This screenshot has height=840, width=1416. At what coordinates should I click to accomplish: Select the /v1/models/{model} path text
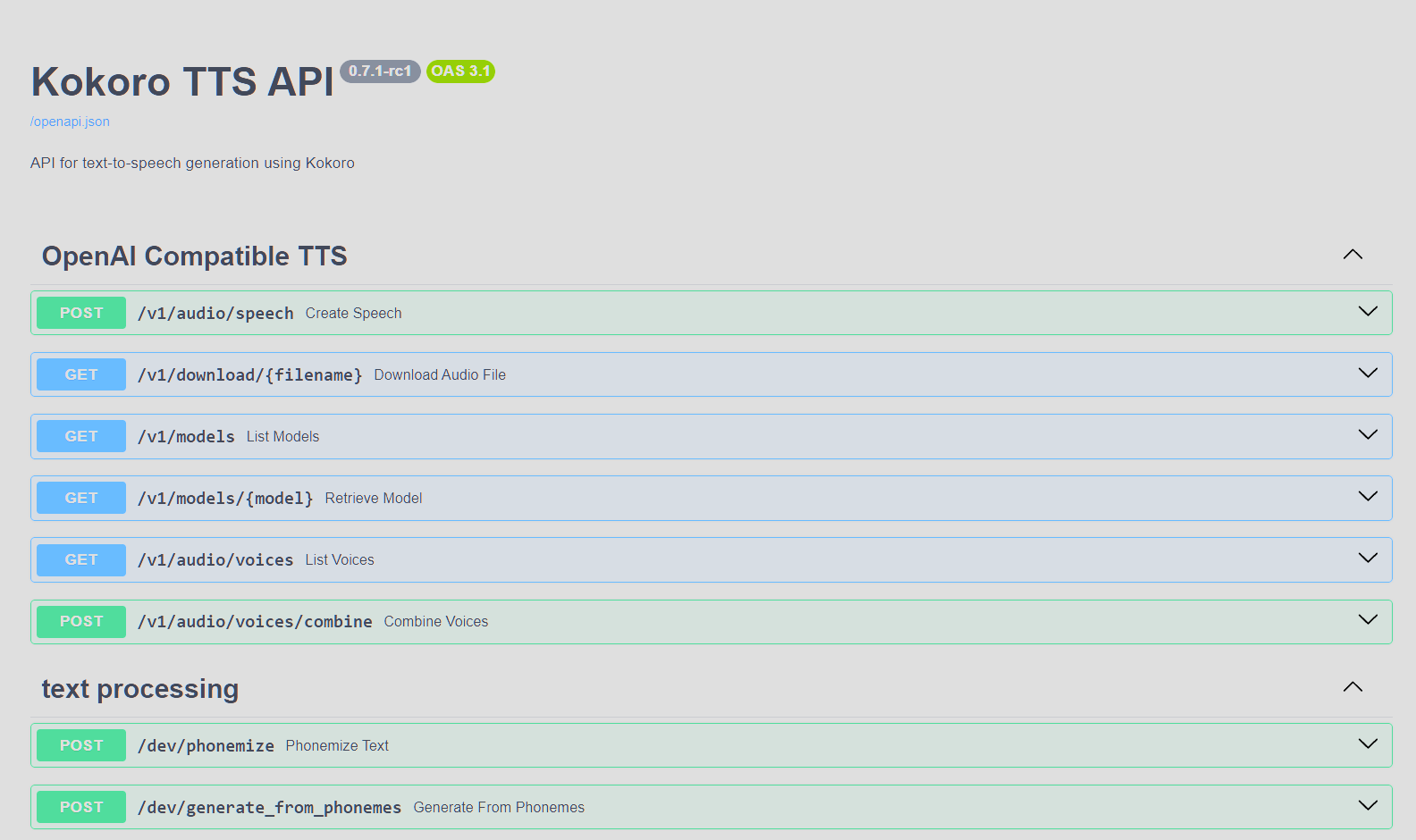click(x=225, y=498)
